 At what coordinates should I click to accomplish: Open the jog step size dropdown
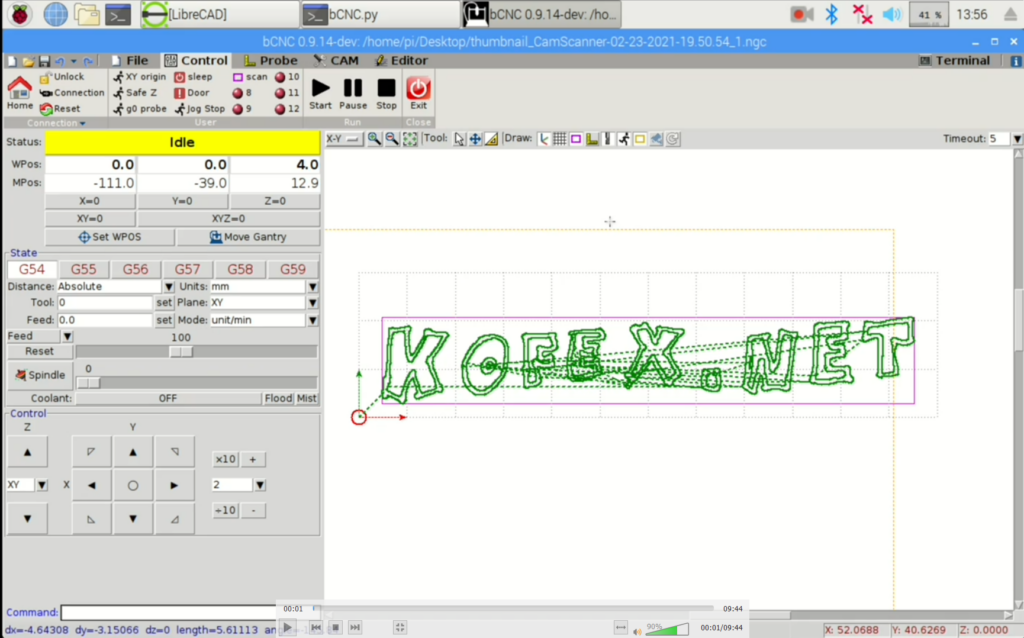point(260,485)
